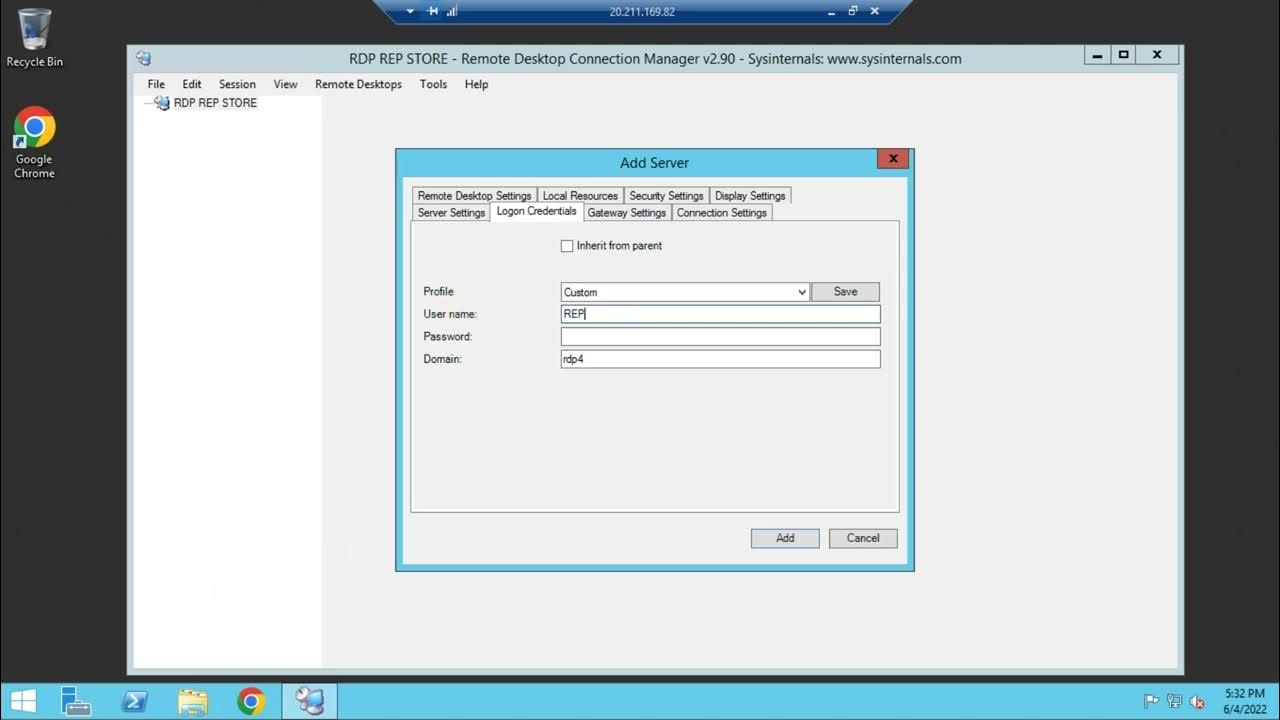Viewport: 1280px width, 720px height.
Task: Maximize the RDCMan main window
Action: [x=1123, y=55]
